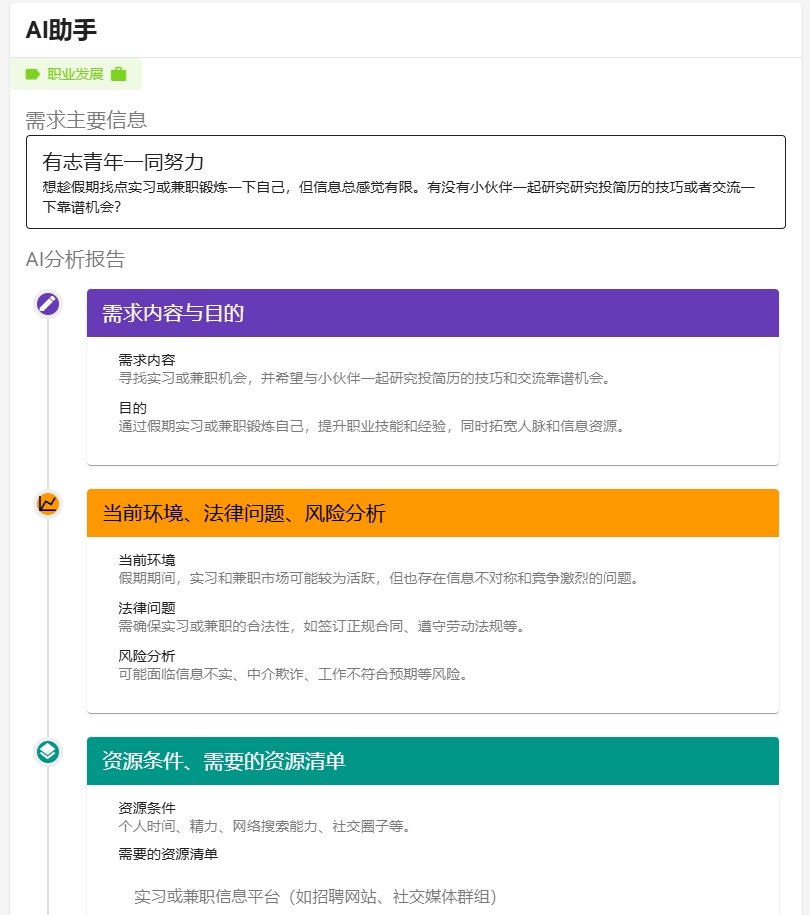Select the 当前环境 item label
810x915 pixels.
pos(146,560)
